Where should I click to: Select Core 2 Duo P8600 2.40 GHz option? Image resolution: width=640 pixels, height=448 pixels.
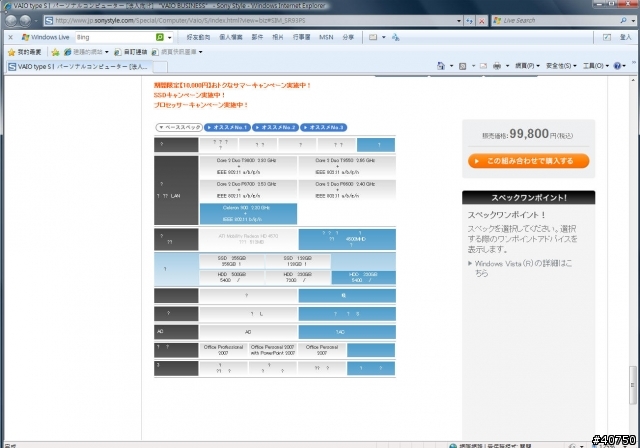(347, 190)
